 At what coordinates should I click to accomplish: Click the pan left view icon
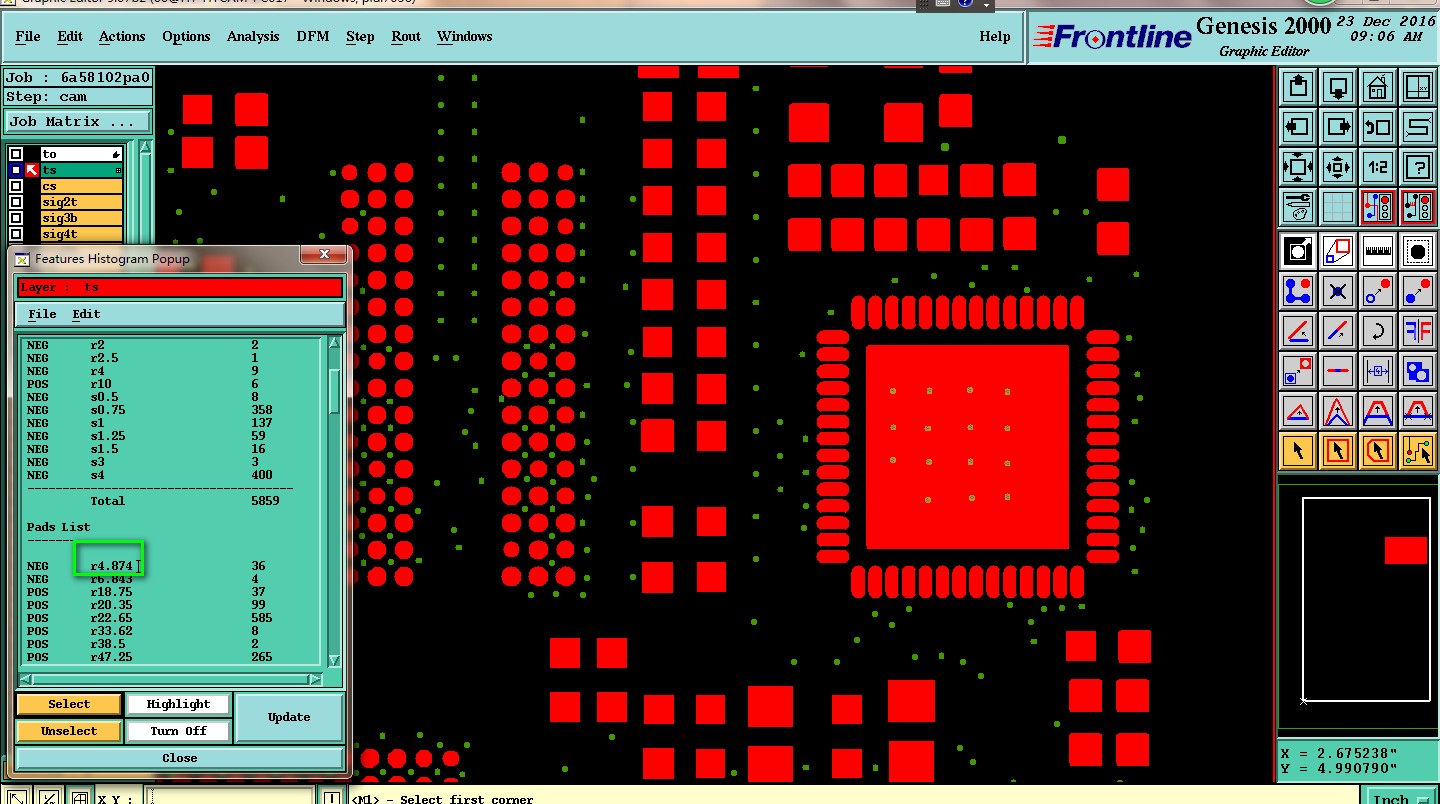point(1299,127)
